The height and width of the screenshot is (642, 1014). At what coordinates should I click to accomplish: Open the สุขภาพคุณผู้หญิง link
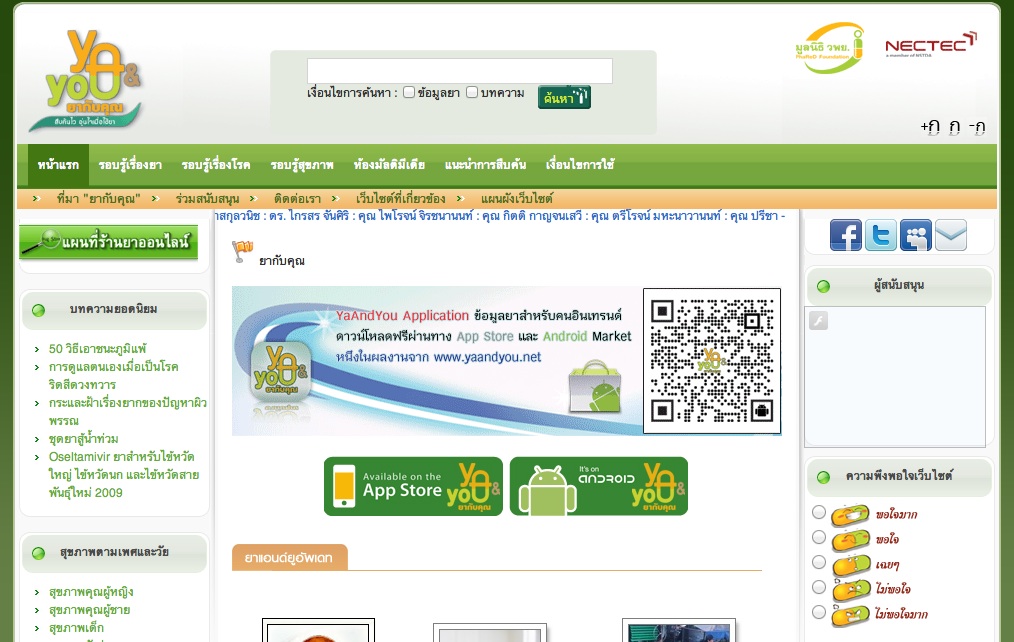click(91, 592)
